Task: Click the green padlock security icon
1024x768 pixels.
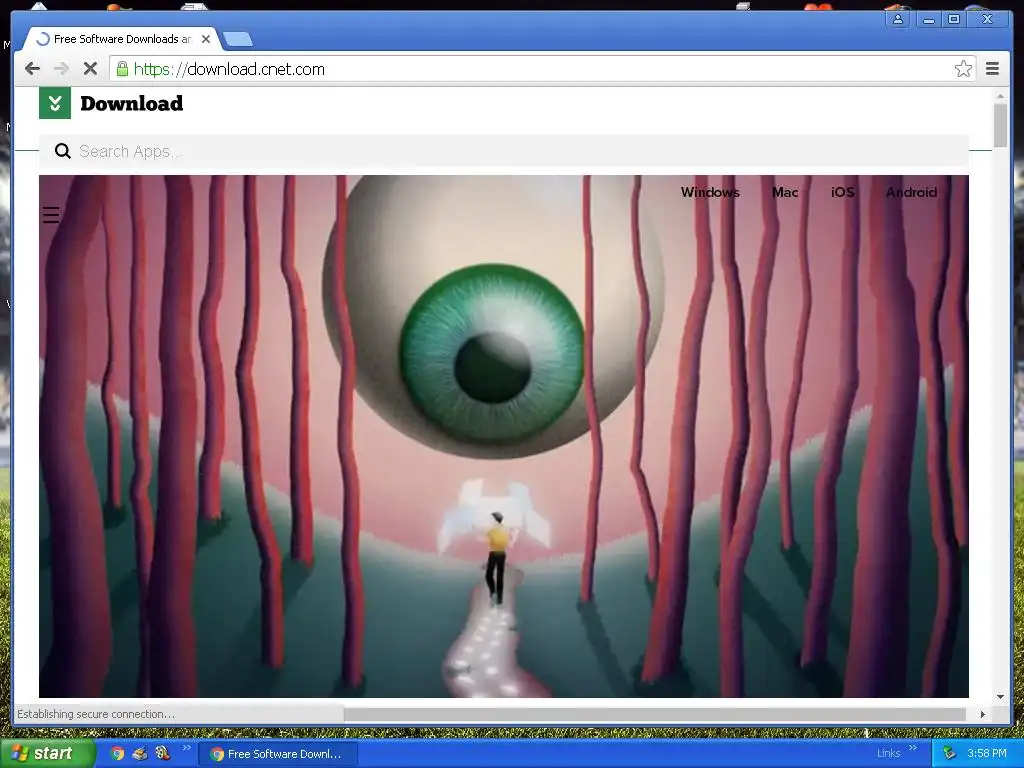Action: tap(122, 69)
